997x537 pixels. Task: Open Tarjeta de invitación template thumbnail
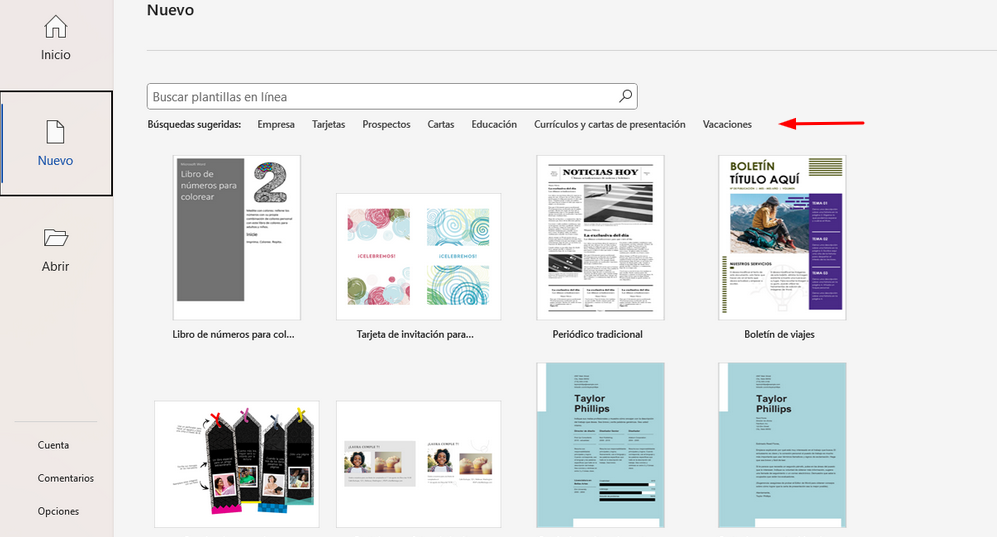coord(418,257)
